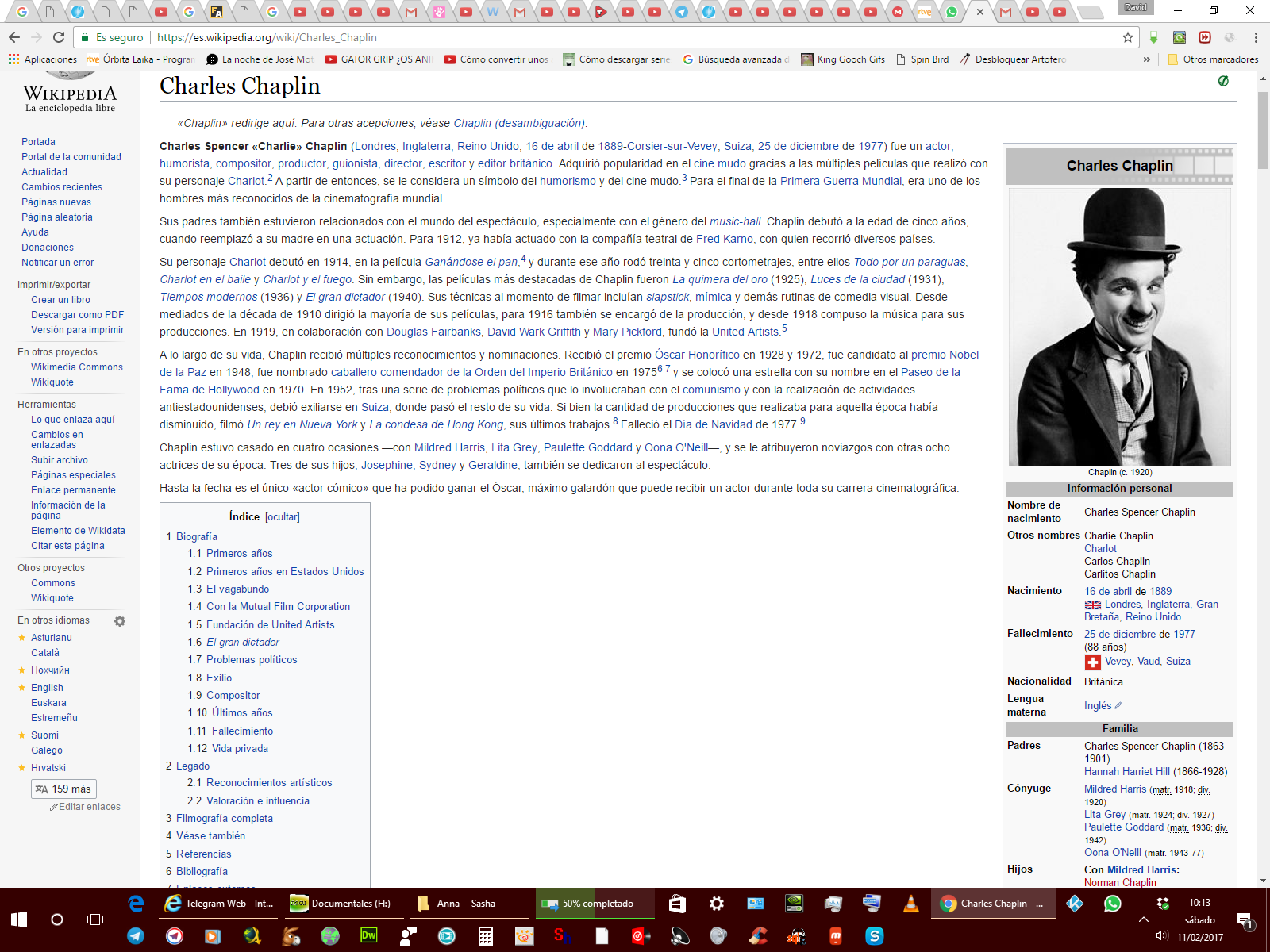The width and height of the screenshot is (1270, 952).
Task: Hide the Índice table of contents
Action: click(283, 517)
